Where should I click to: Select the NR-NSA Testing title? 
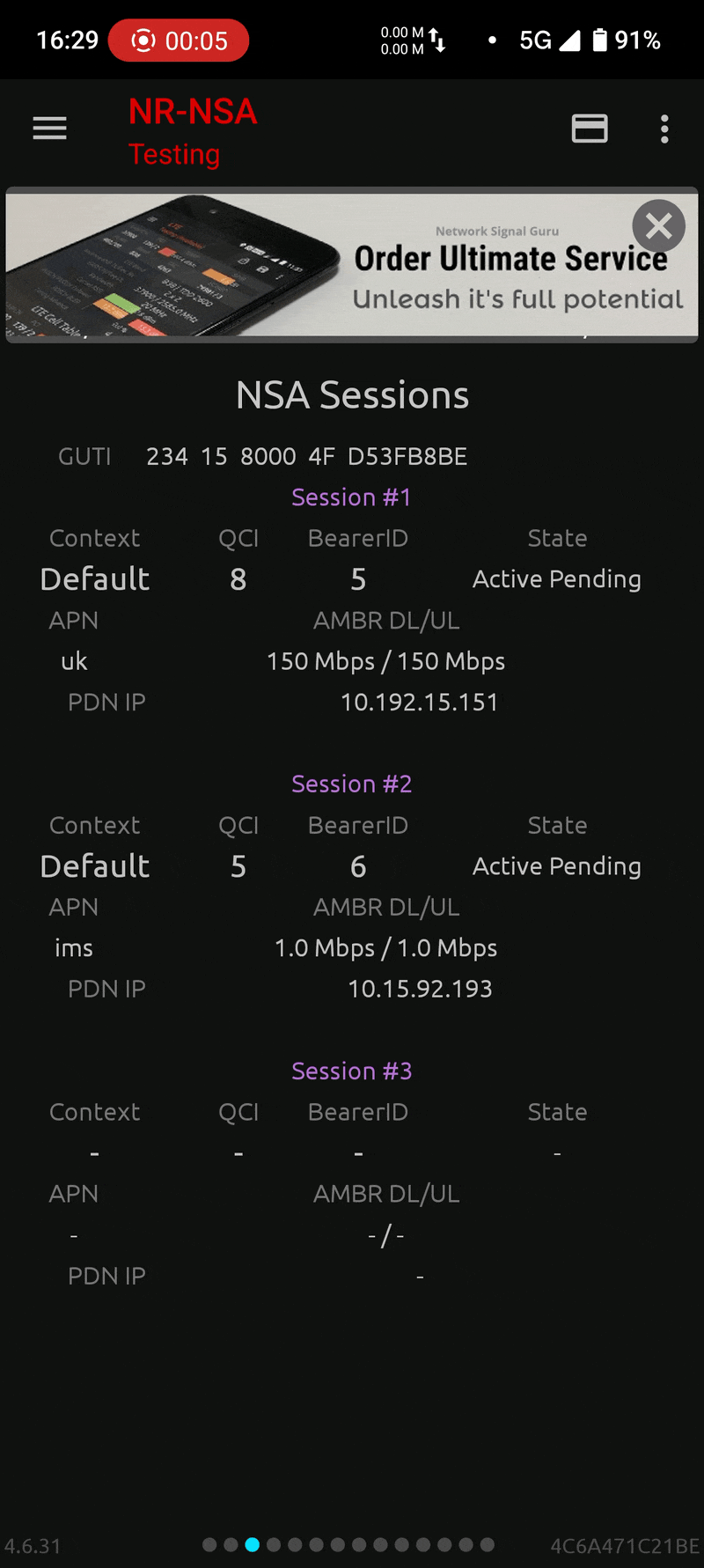click(x=193, y=130)
